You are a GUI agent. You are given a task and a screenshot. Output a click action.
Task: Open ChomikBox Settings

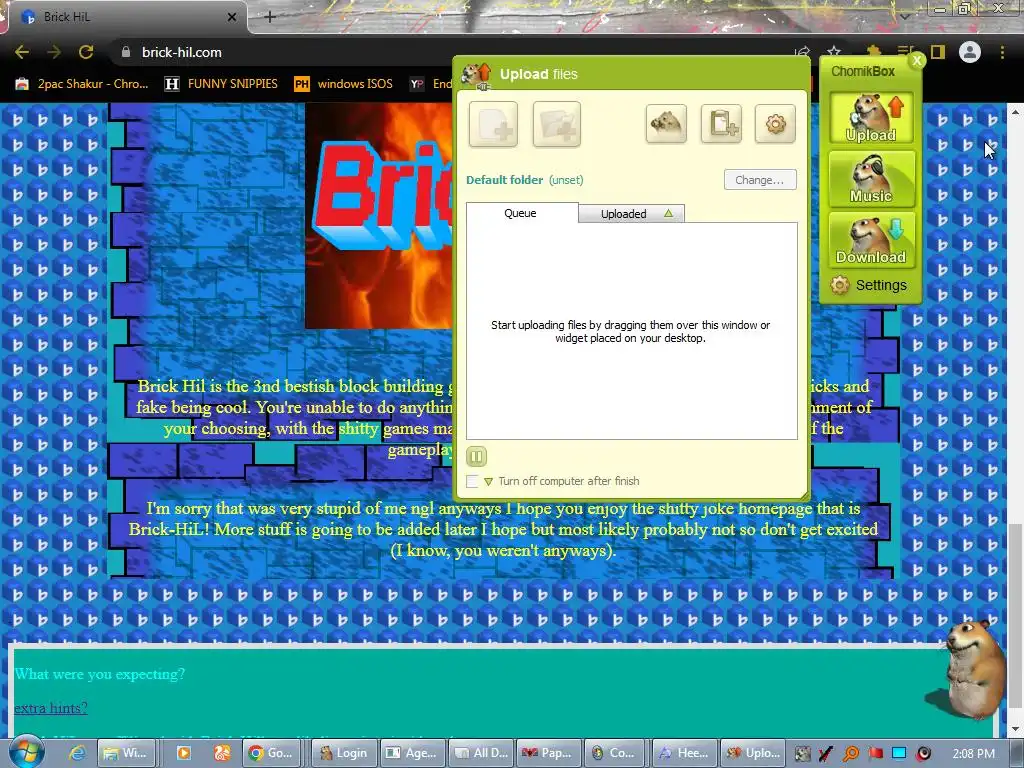click(869, 285)
